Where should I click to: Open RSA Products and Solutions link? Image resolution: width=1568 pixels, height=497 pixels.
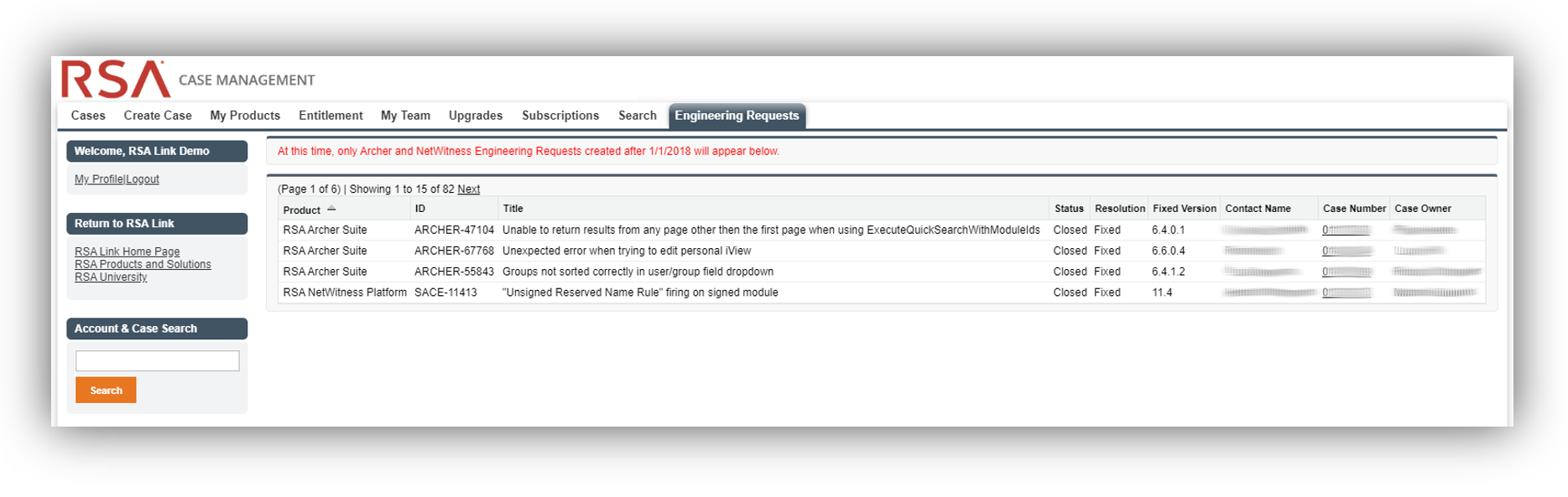(x=143, y=264)
